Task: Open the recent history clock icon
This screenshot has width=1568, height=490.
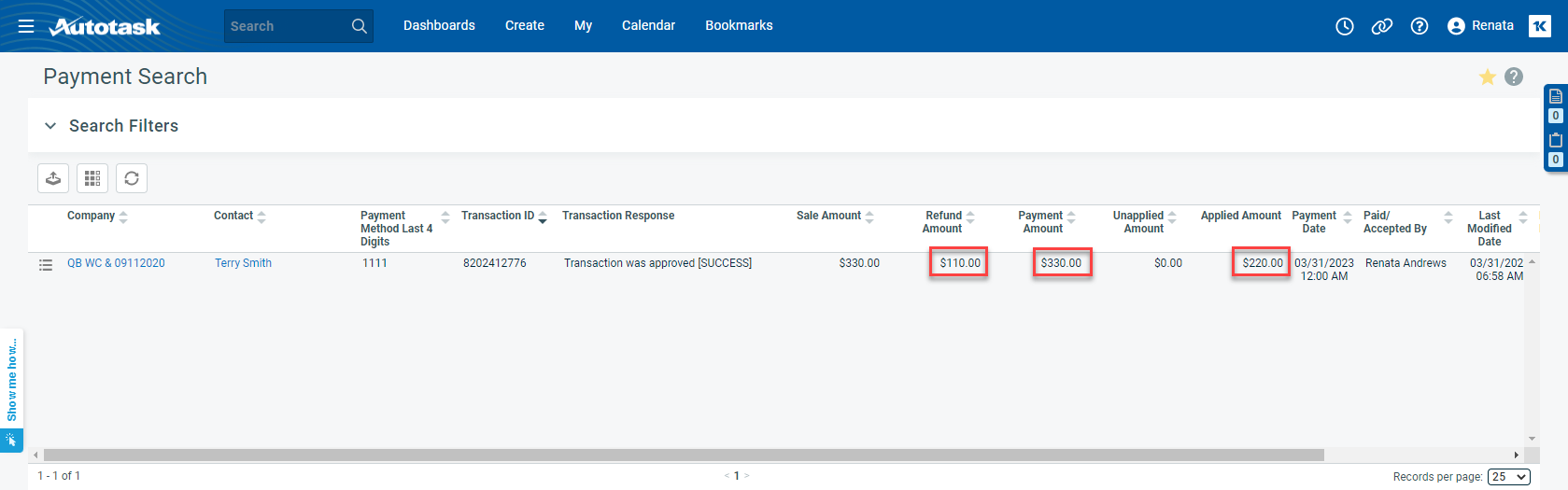Action: point(1345,26)
